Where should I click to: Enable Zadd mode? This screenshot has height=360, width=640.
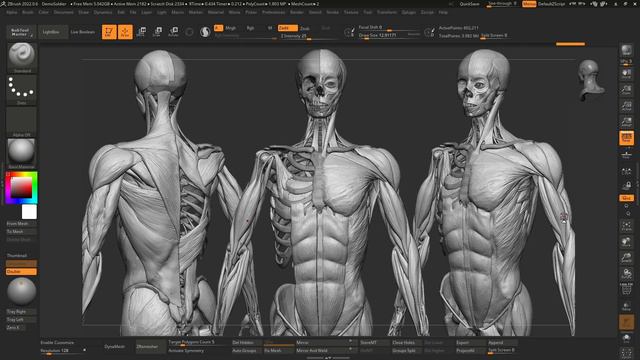287,28
